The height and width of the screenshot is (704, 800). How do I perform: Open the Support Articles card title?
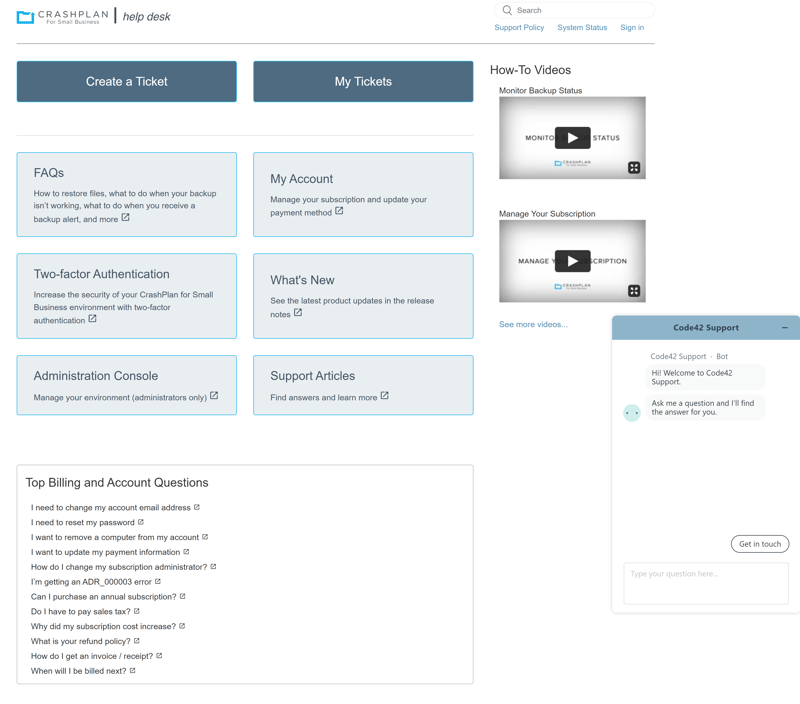[313, 376]
